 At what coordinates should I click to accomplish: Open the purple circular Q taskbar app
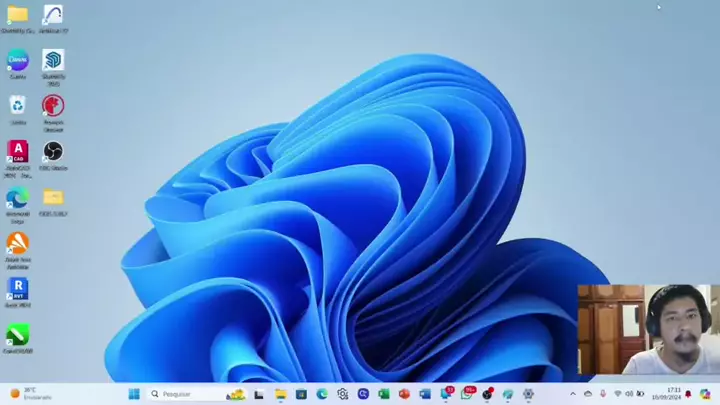coord(363,394)
